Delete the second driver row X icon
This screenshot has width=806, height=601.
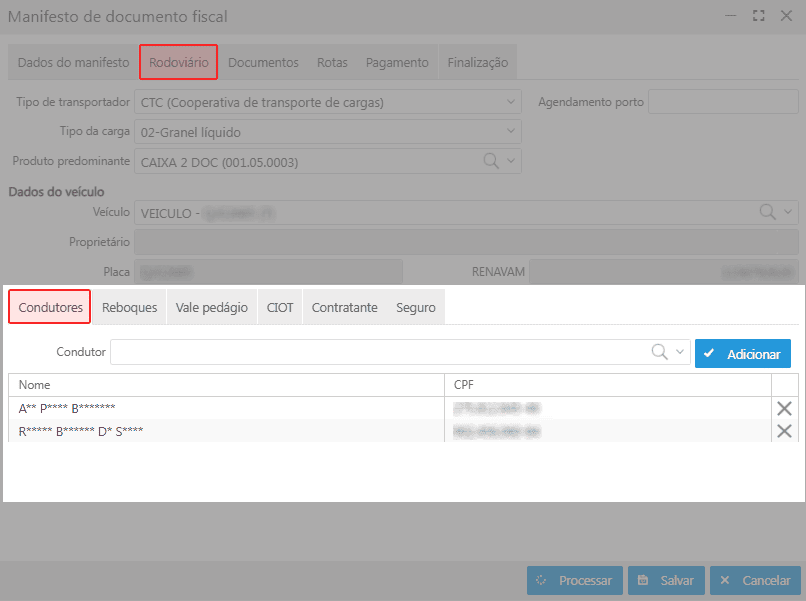point(784,431)
